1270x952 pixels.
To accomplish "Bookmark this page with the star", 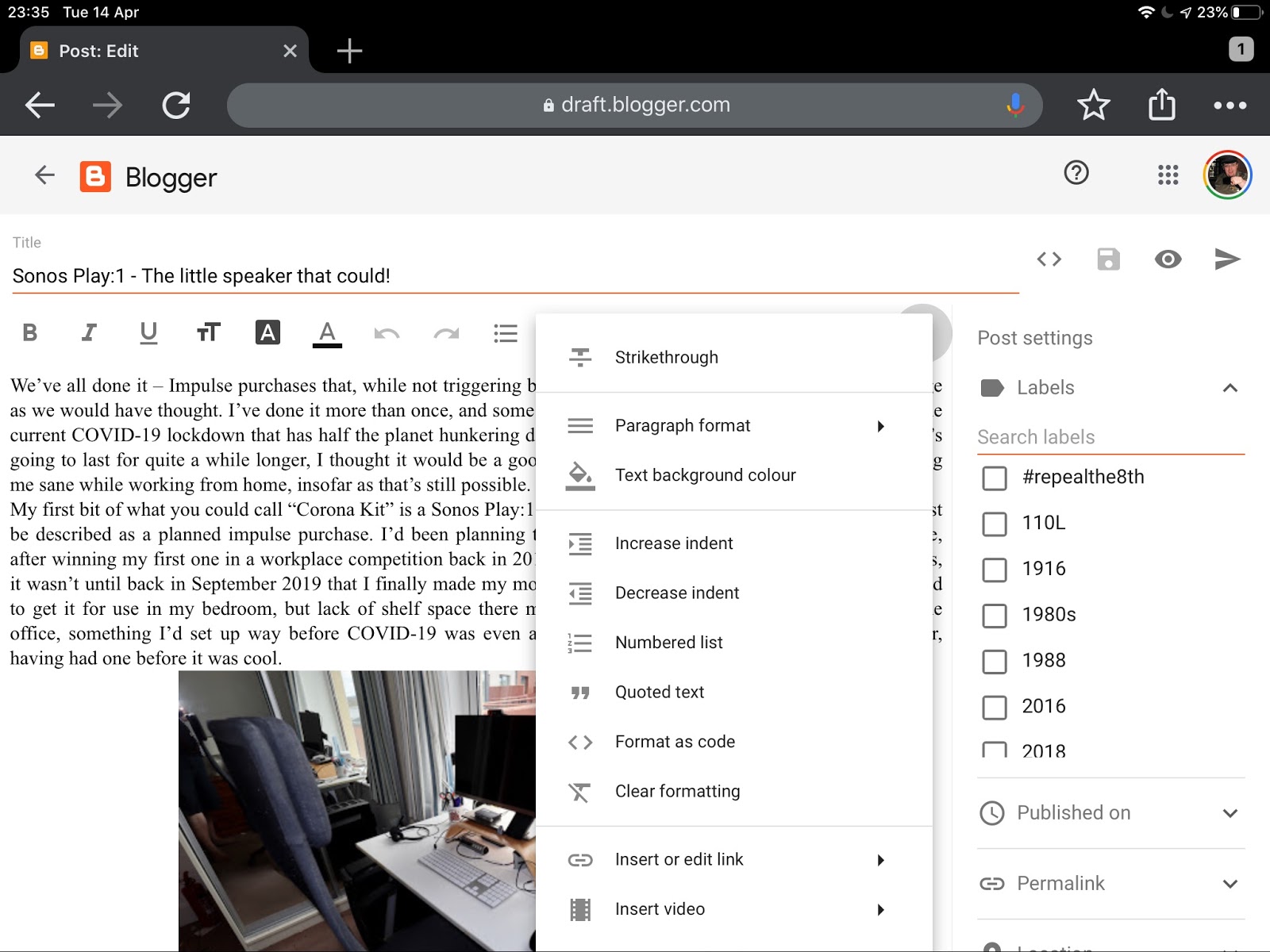I will click(1093, 105).
